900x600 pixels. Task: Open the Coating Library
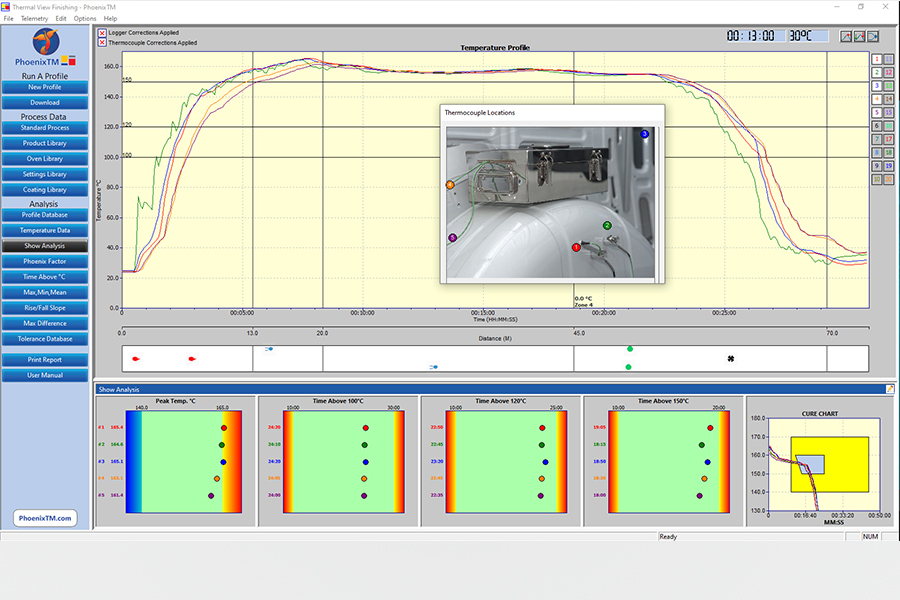[x=45, y=190]
